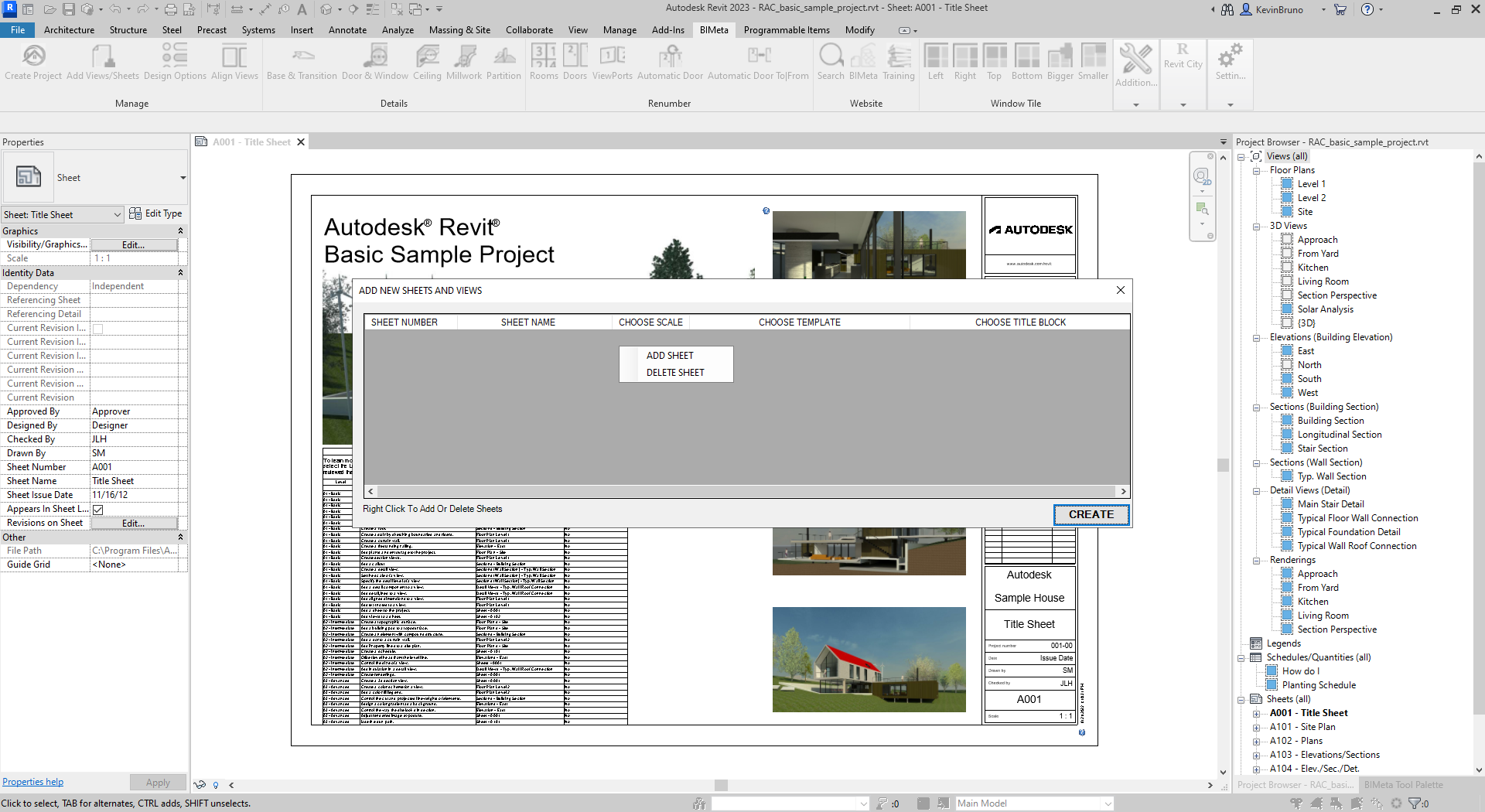Select the Kitchen 3D view

point(1313,268)
